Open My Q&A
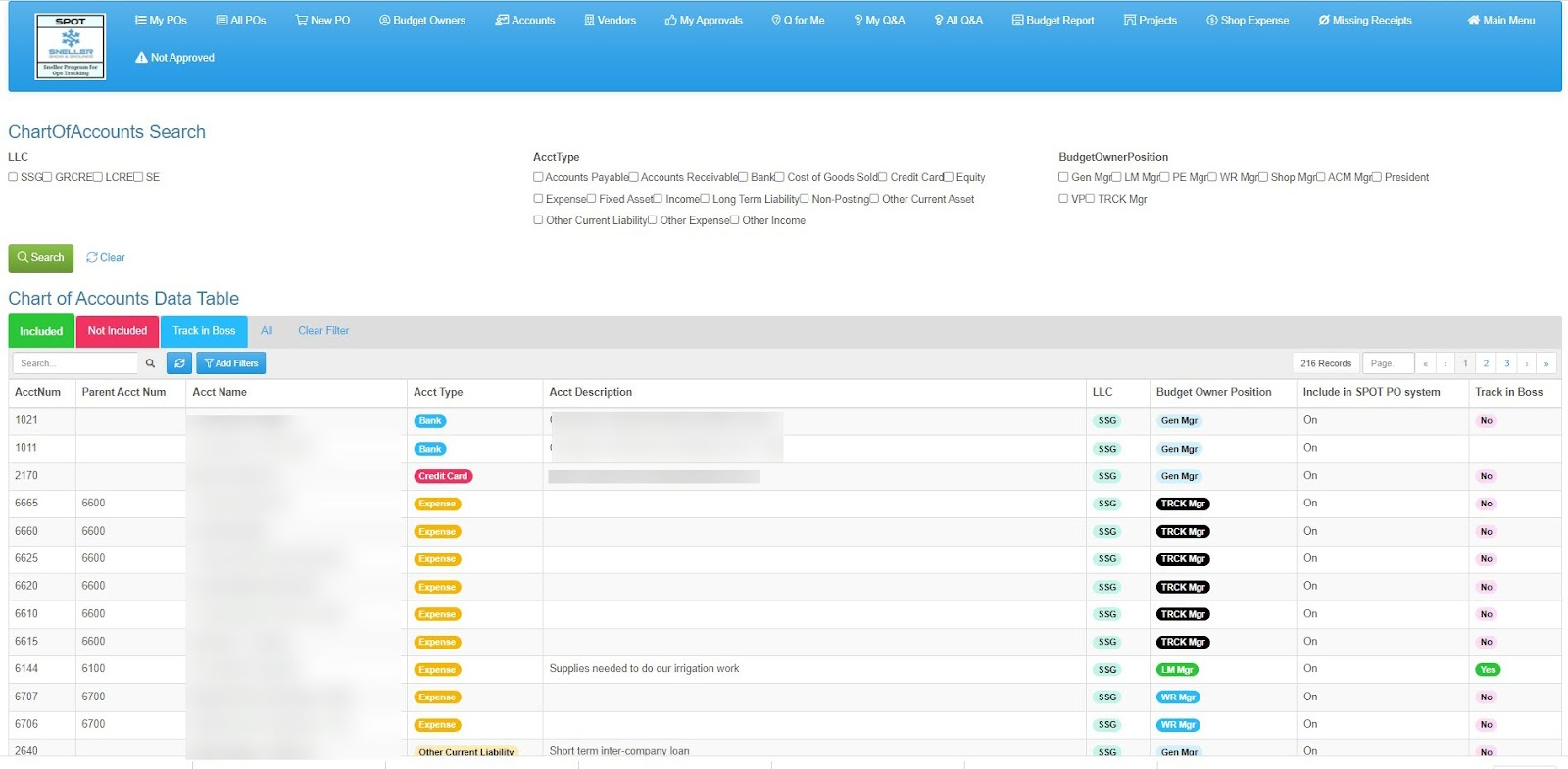Viewport: 1568px width, 769px height. (x=879, y=21)
